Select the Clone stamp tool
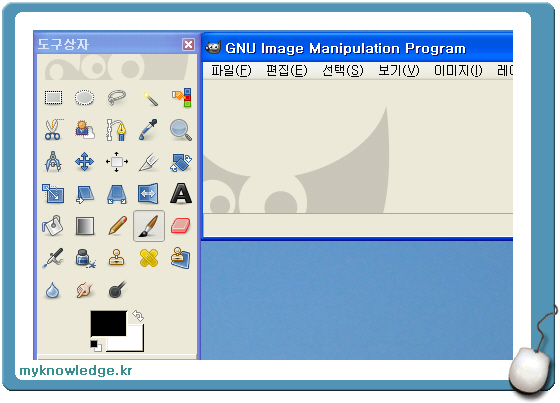The image size is (560, 403). (x=117, y=258)
